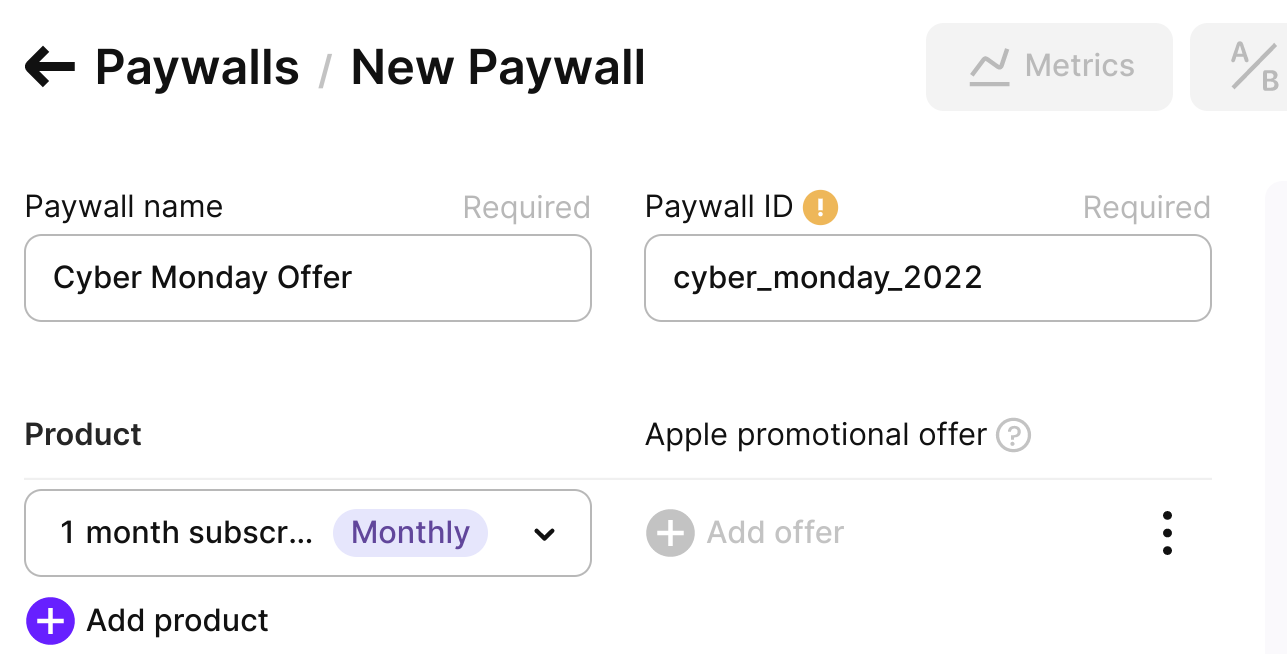Go to Paywalls in the breadcrumb

197,68
